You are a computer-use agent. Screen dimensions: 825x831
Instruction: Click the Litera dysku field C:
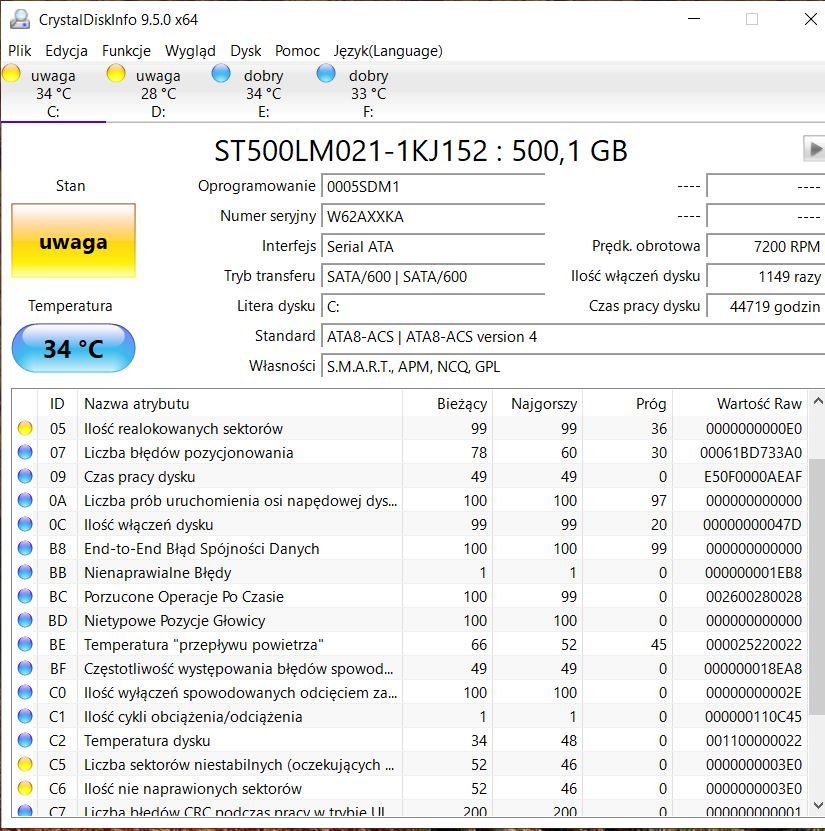point(433,306)
